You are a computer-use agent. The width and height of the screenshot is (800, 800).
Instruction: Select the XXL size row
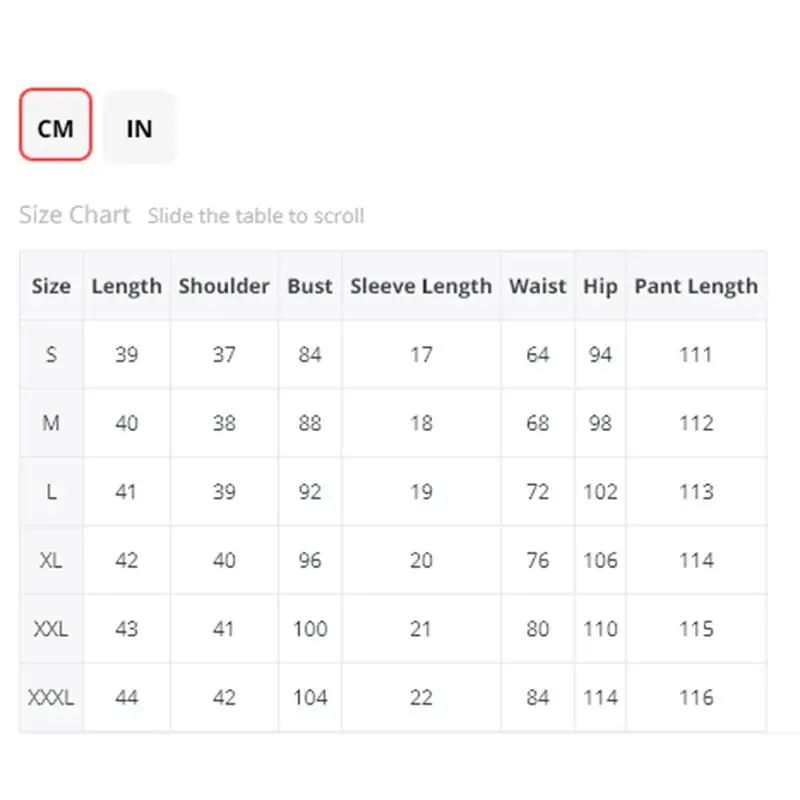51,629
